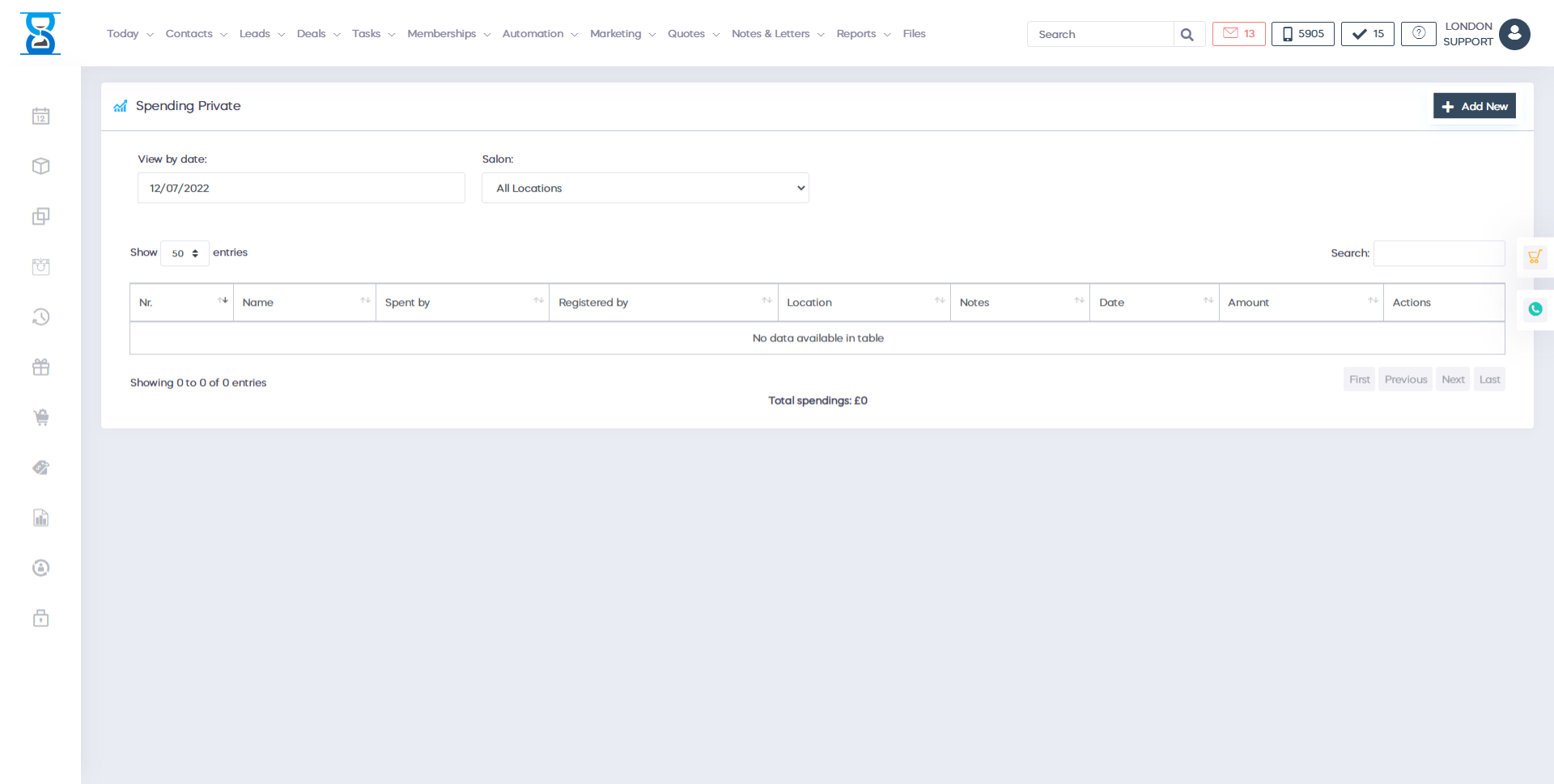Click the checkmark icon showing 15 tasks
This screenshot has width=1554, height=784.
(1367, 33)
